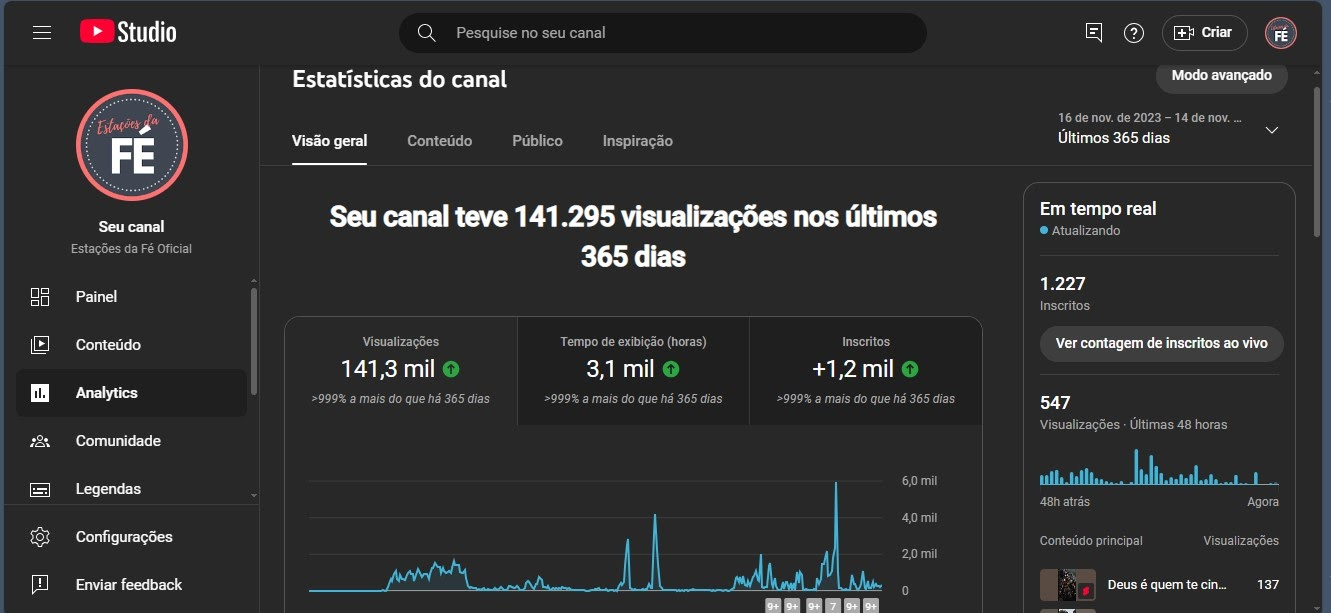
Task: Click the Comunidade people icon
Action: [x=40, y=441]
